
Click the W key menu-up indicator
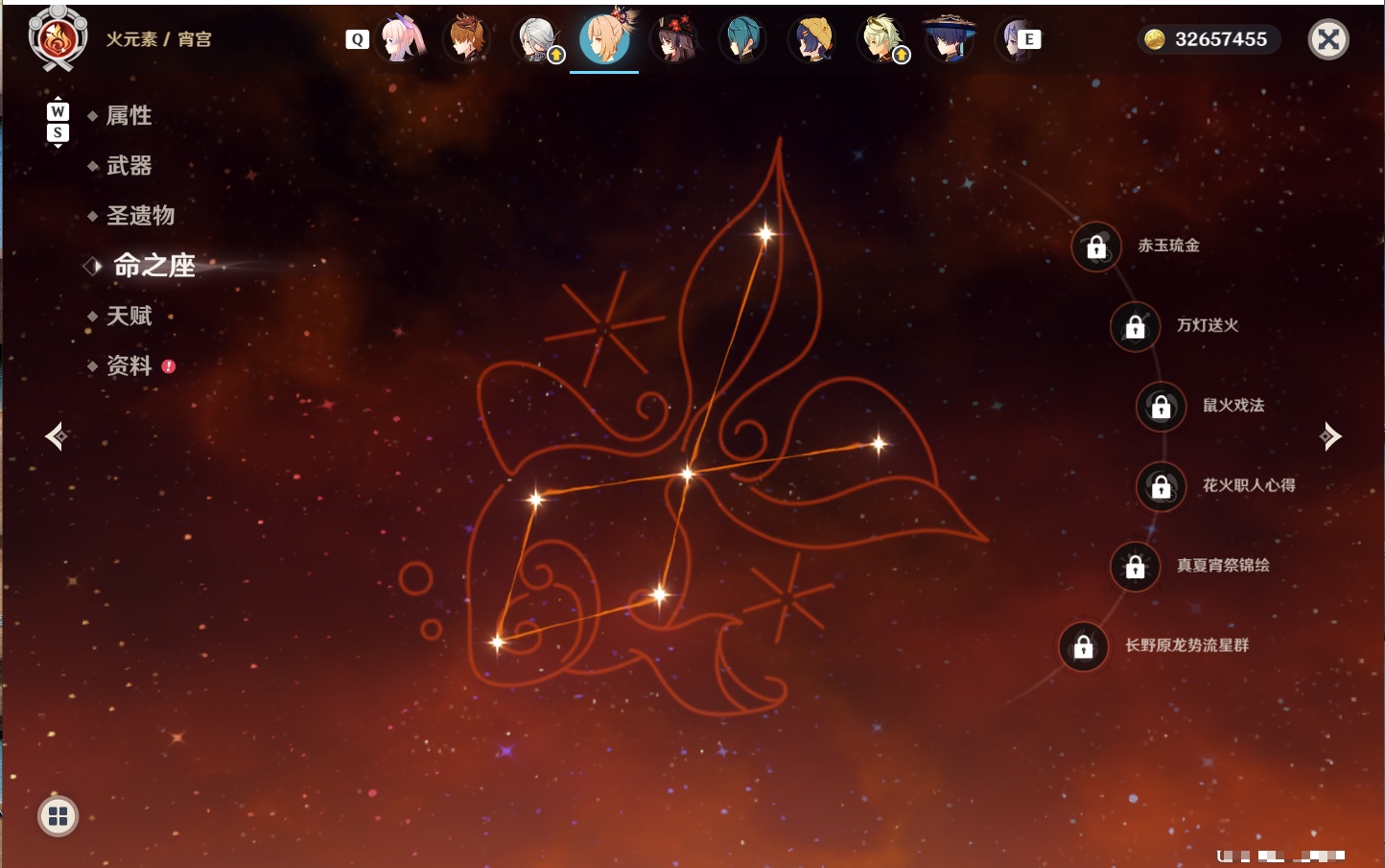tap(58, 111)
